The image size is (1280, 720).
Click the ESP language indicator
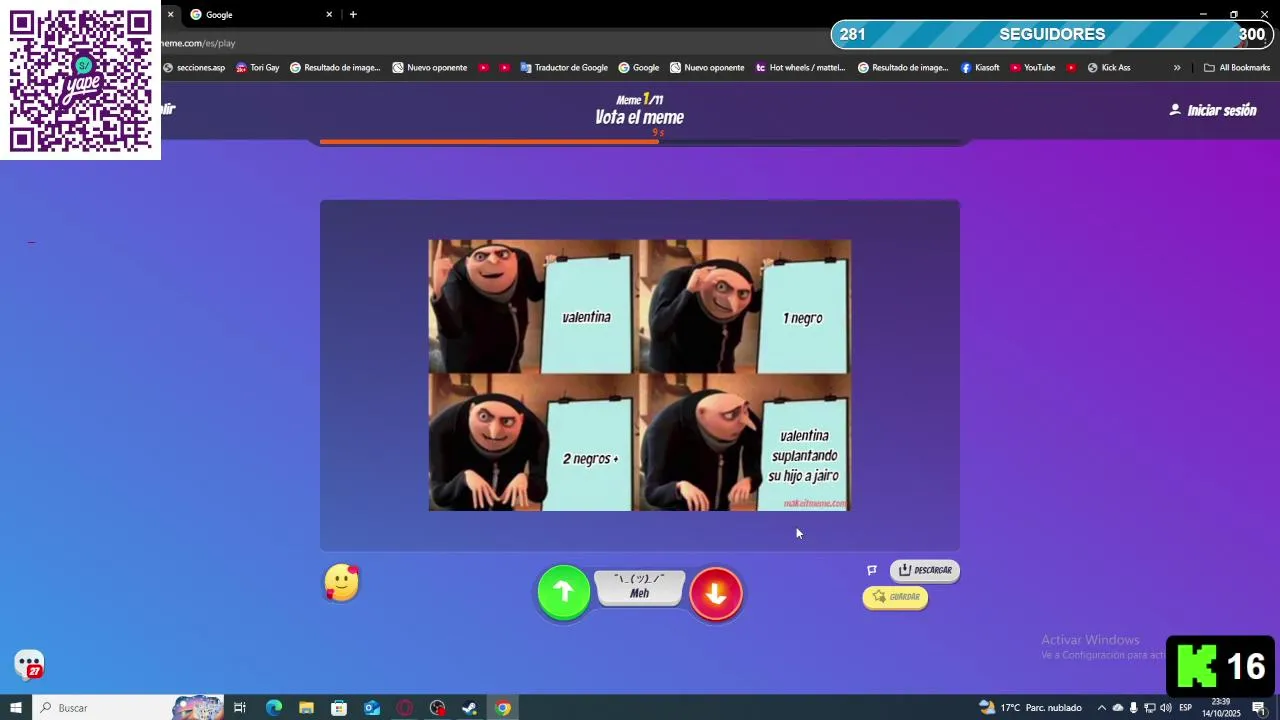(x=1186, y=708)
